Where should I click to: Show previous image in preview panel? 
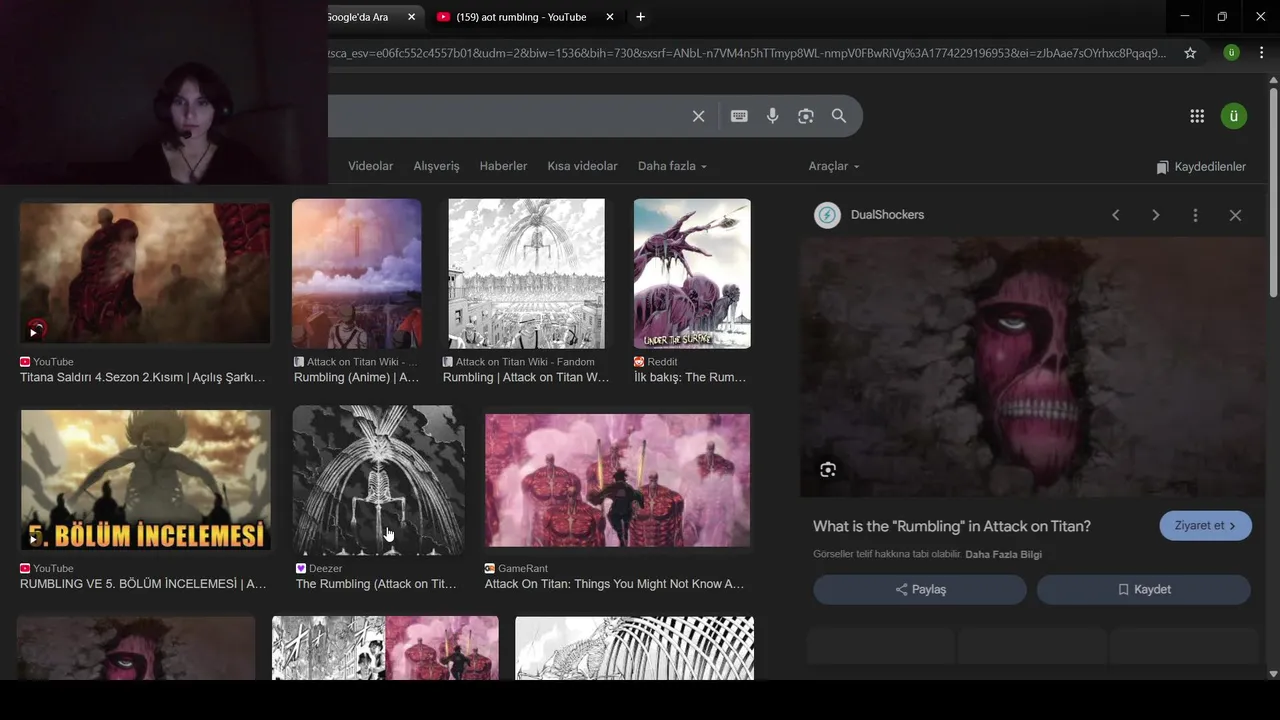1116,215
